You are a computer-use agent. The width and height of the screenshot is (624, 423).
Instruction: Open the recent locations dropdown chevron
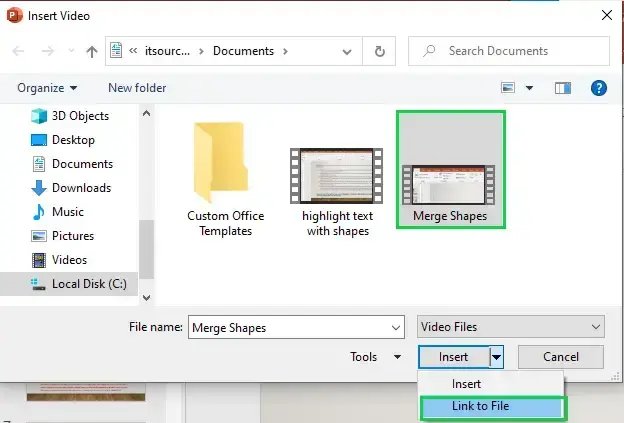(x=71, y=51)
